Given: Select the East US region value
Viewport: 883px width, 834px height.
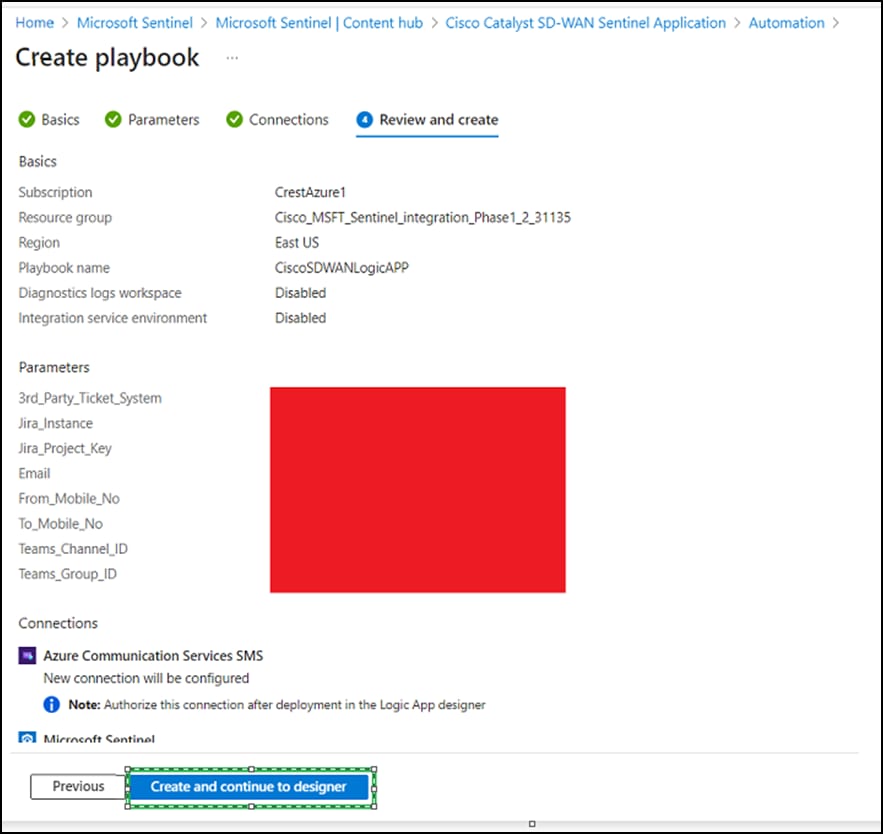Looking at the screenshot, I should pos(297,243).
